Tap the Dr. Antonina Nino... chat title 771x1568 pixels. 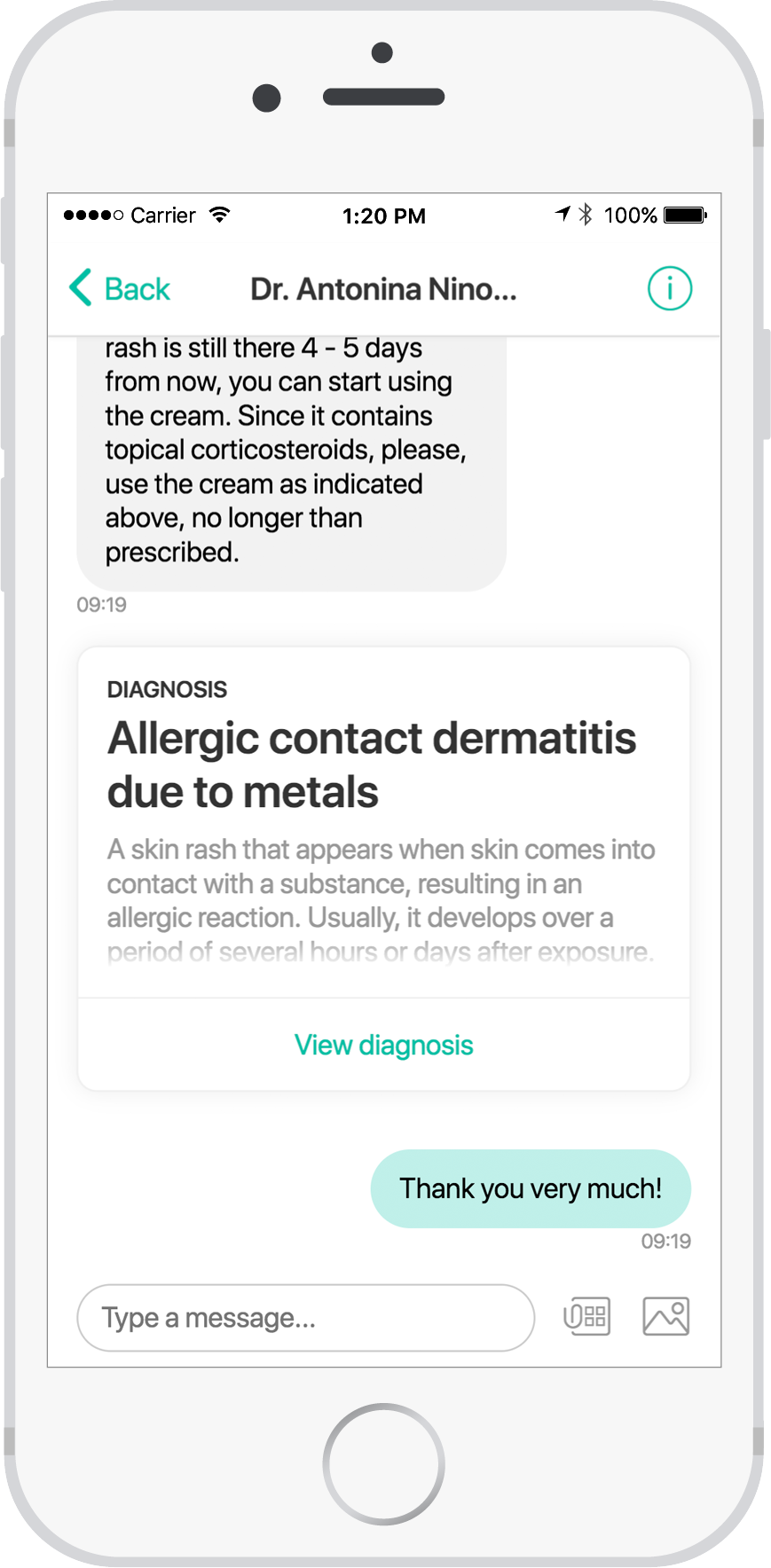point(383,289)
